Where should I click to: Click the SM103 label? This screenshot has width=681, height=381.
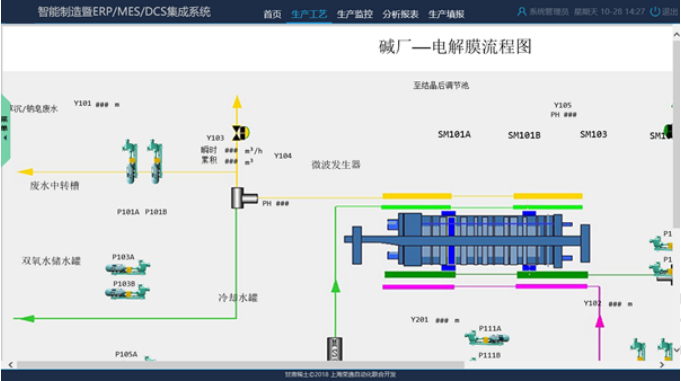(x=593, y=134)
